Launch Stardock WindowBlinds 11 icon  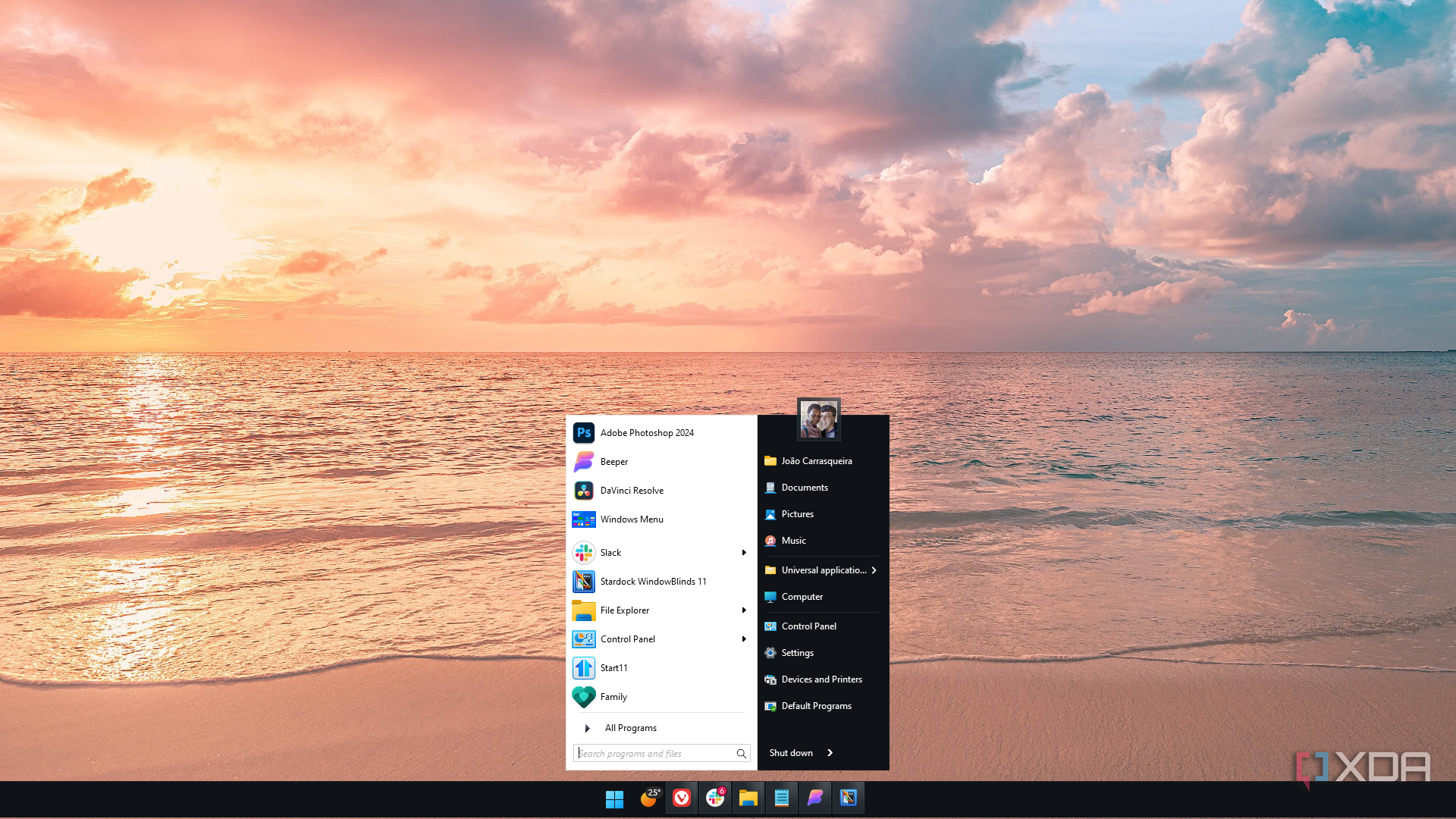tap(583, 582)
